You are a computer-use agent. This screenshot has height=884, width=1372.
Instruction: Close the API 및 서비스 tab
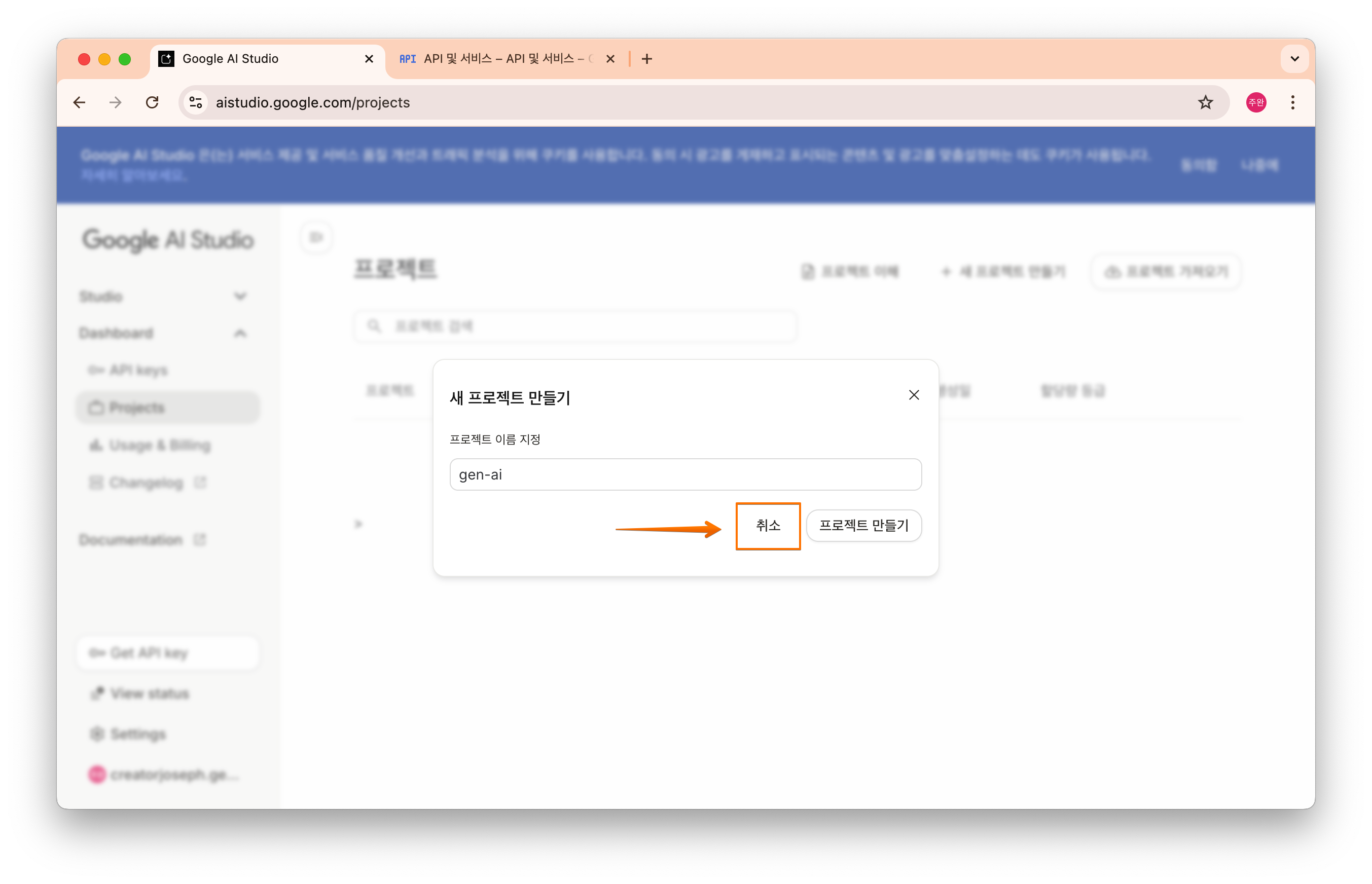tap(610, 59)
